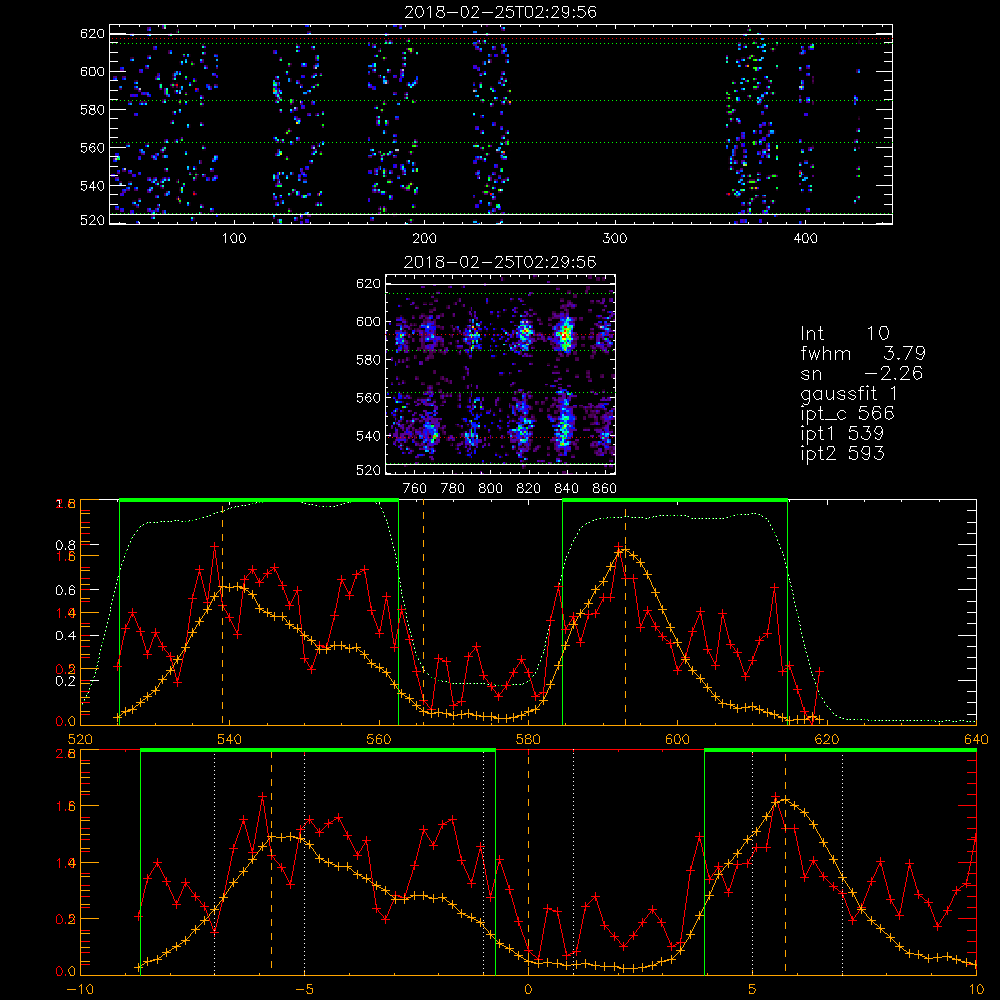The image size is (1000, 1000).
Task: Click the 'gaussfit 1' parameter line
Action: (849, 393)
